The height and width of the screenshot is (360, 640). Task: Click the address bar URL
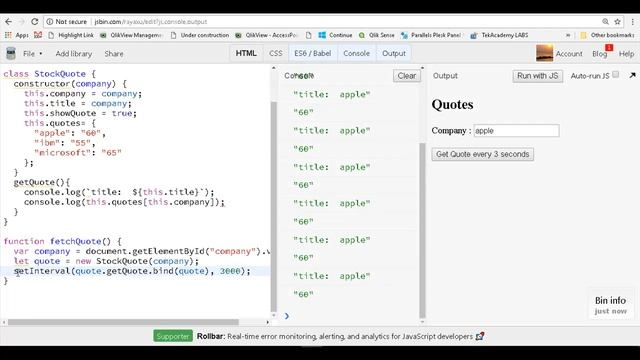pos(151,22)
